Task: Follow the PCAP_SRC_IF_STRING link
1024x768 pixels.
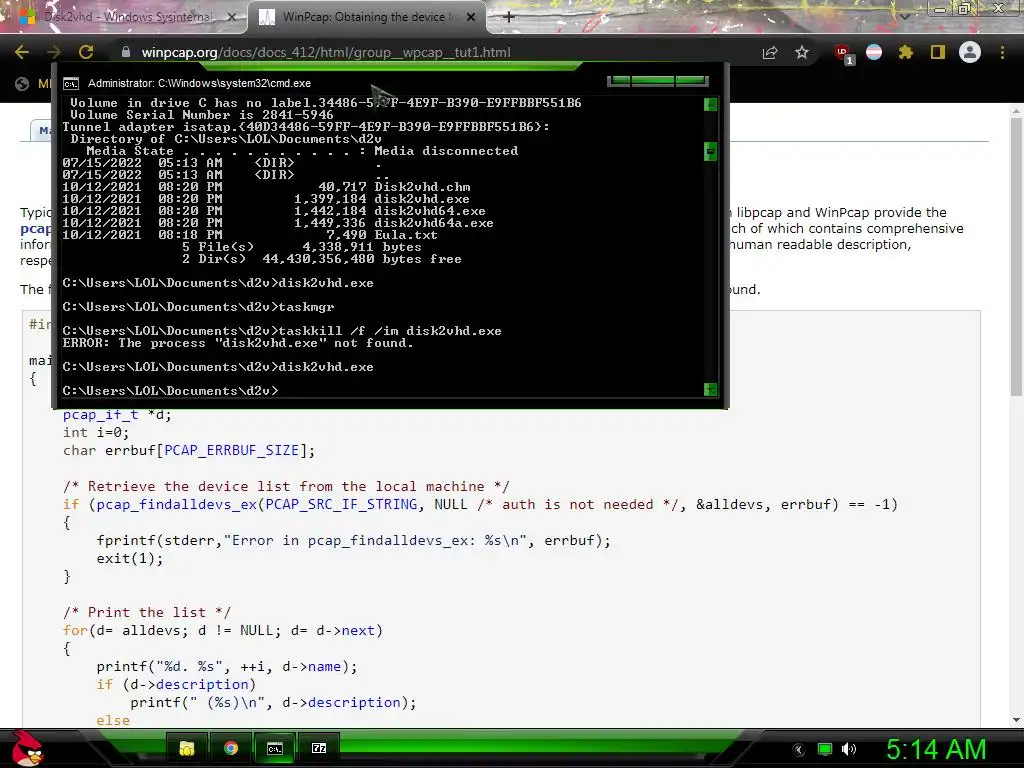Action: (x=341, y=504)
